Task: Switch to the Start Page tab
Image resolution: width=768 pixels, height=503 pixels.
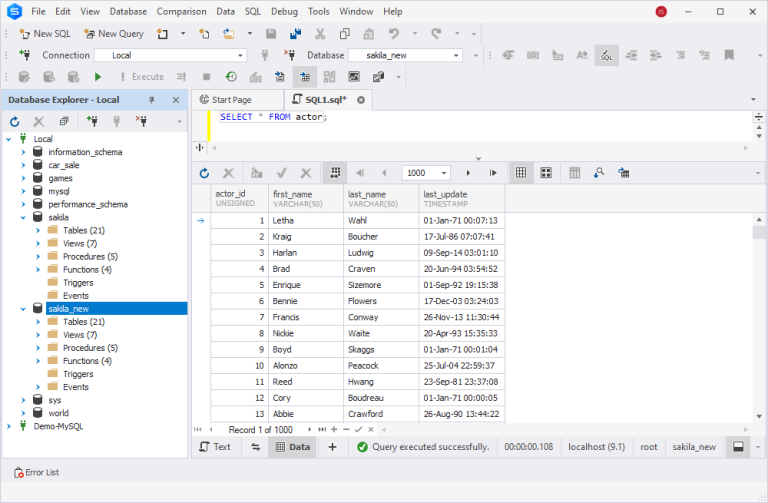Action: (226, 100)
